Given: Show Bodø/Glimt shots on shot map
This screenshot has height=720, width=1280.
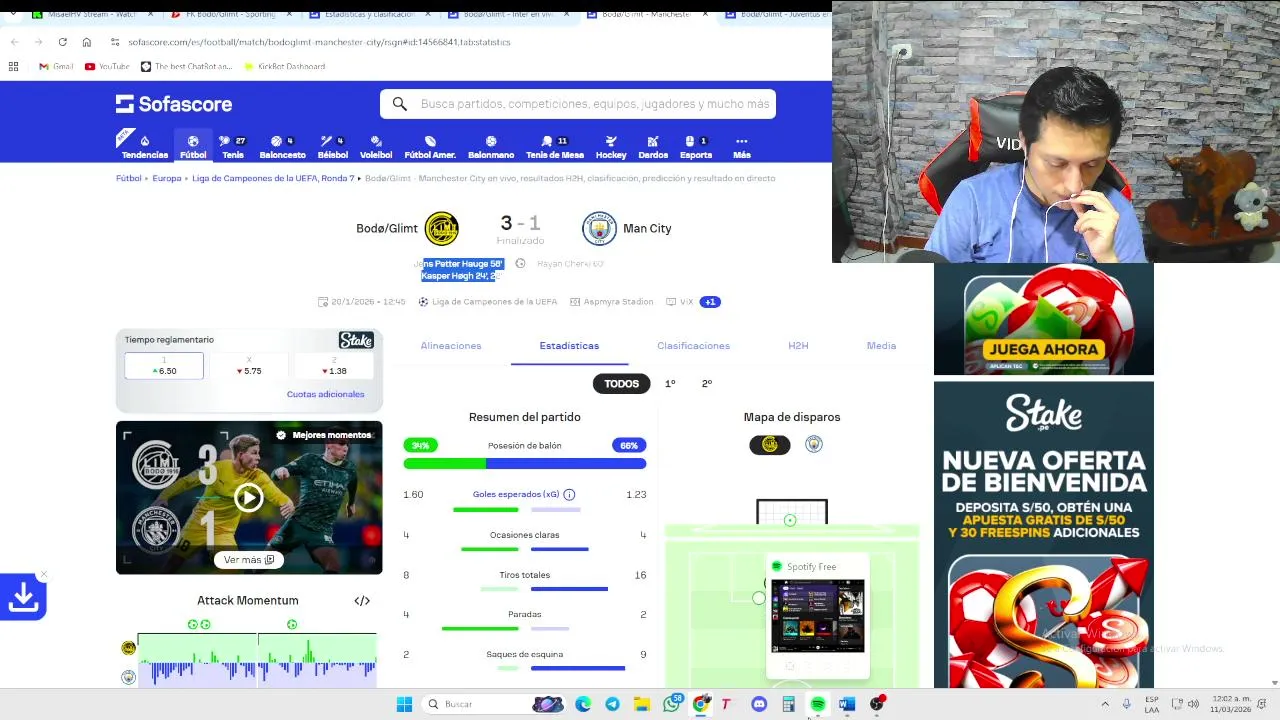Looking at the screenshot, I should coord(770,445).
